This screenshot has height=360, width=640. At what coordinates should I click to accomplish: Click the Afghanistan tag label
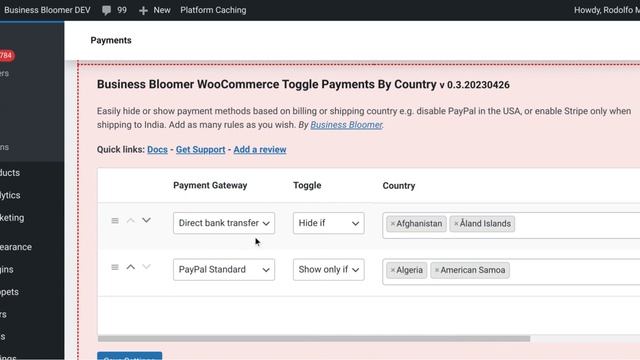(x=419, y=224)
